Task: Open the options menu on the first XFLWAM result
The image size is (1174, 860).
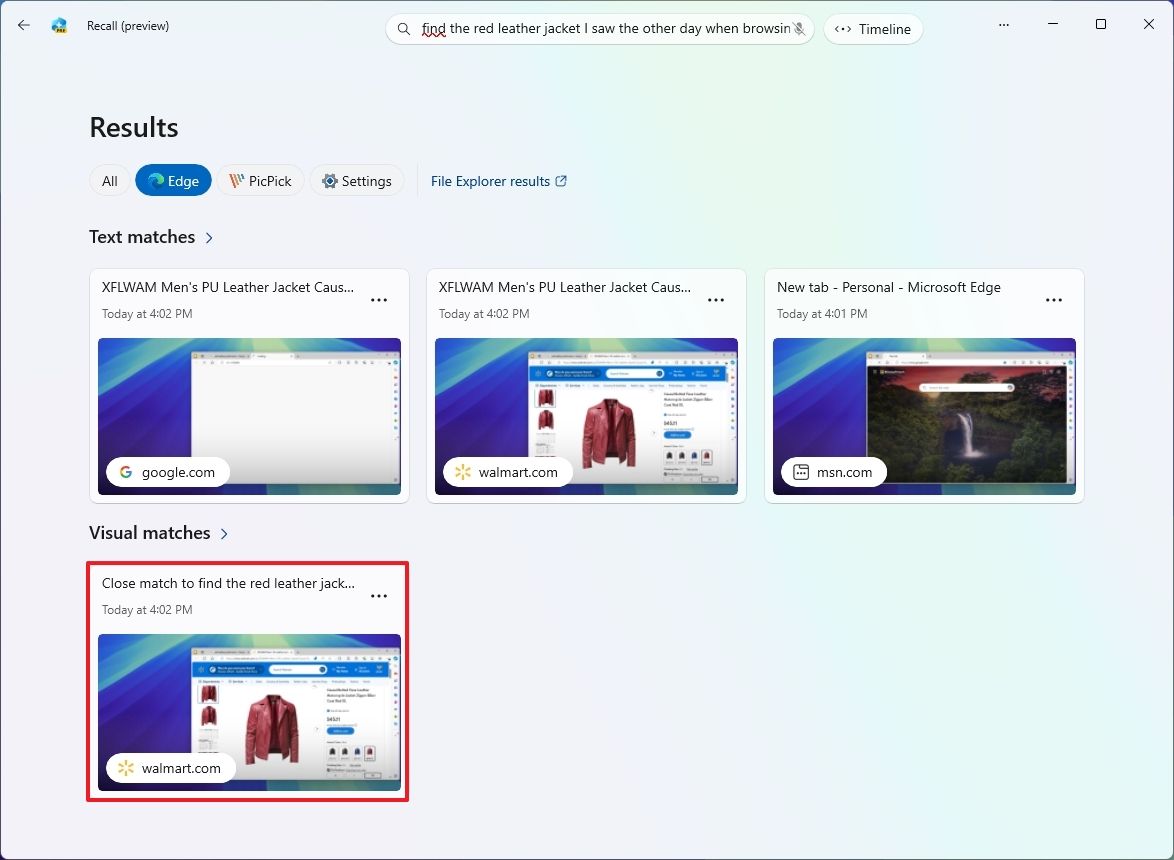Action: 379,300
